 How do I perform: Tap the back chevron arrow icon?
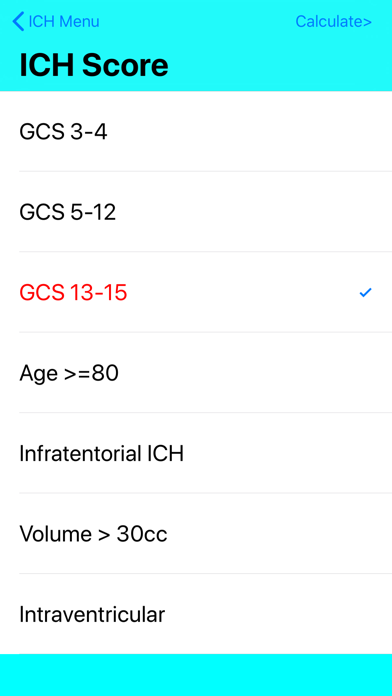[x=18, y=21]
